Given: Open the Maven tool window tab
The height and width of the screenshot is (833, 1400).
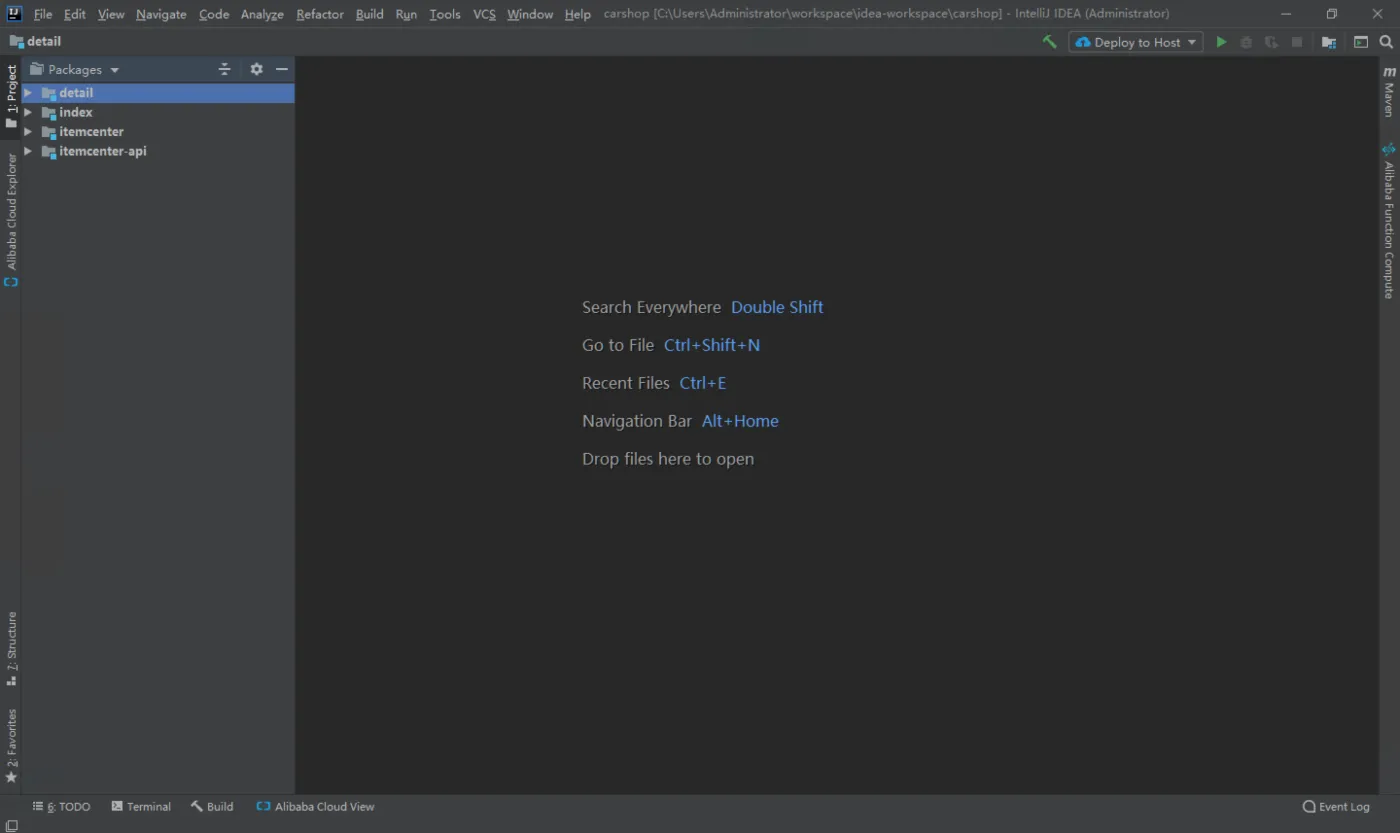Looking at the screenshot, I should 1389,91.
